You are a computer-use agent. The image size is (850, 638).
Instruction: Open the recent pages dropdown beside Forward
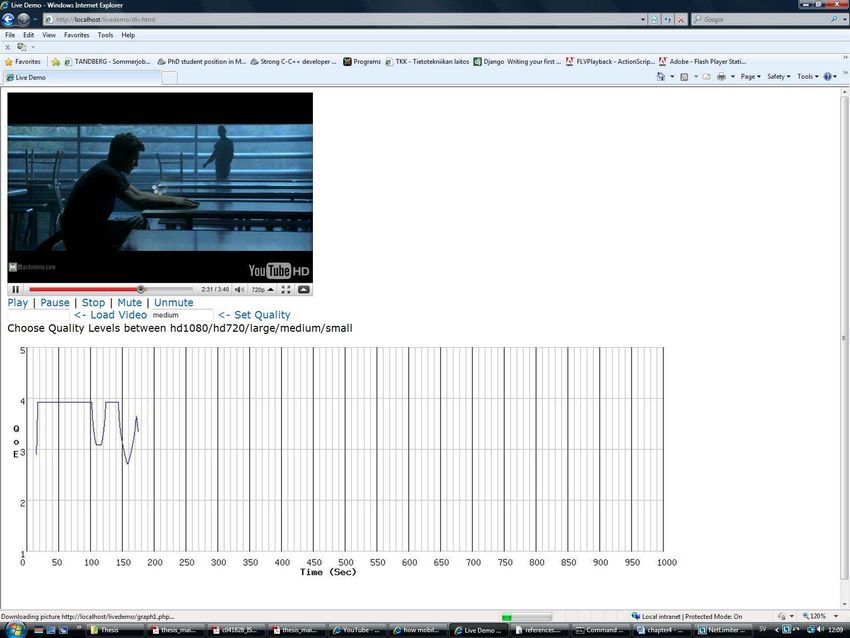click(35, 20)
